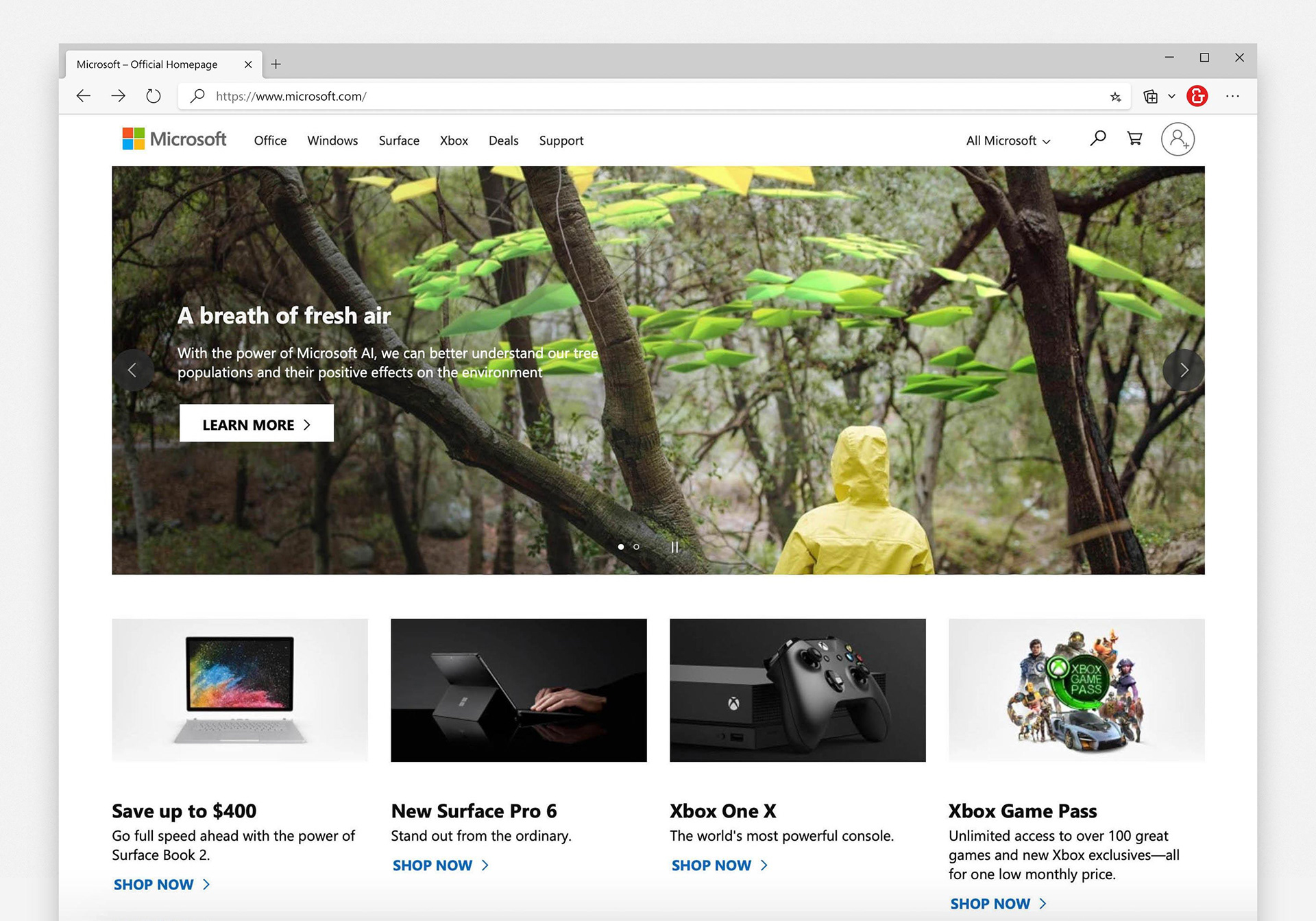Viewport: 1316px width, 921px height.
Task: Click the 'A breath of fresh air' headline
Action: pyautogui.click(x=284, y=315)
